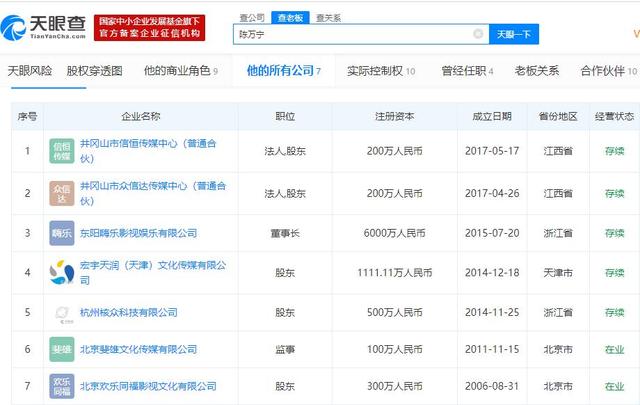Open the 欢乐同福 company logo thumbnail

pos(62,386)
